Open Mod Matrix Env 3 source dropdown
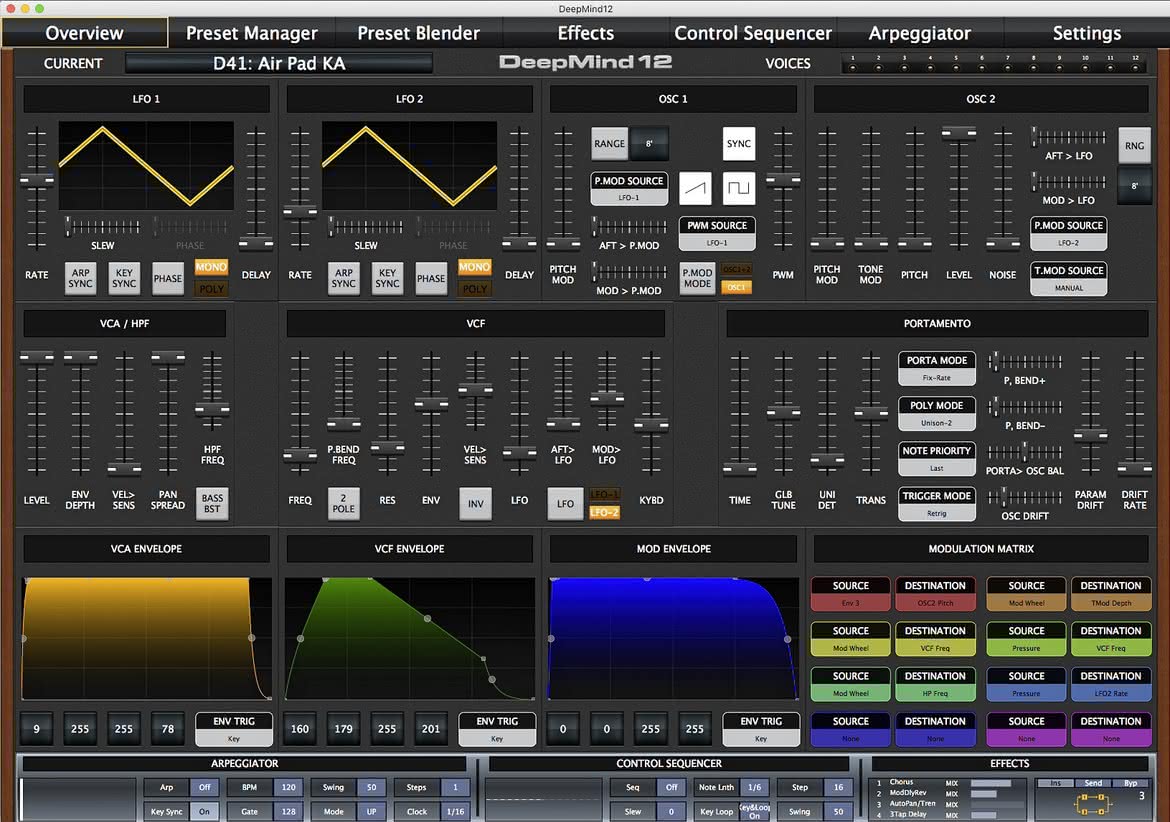Viewport: 1170px width, 822px height. tap(851, 594)
